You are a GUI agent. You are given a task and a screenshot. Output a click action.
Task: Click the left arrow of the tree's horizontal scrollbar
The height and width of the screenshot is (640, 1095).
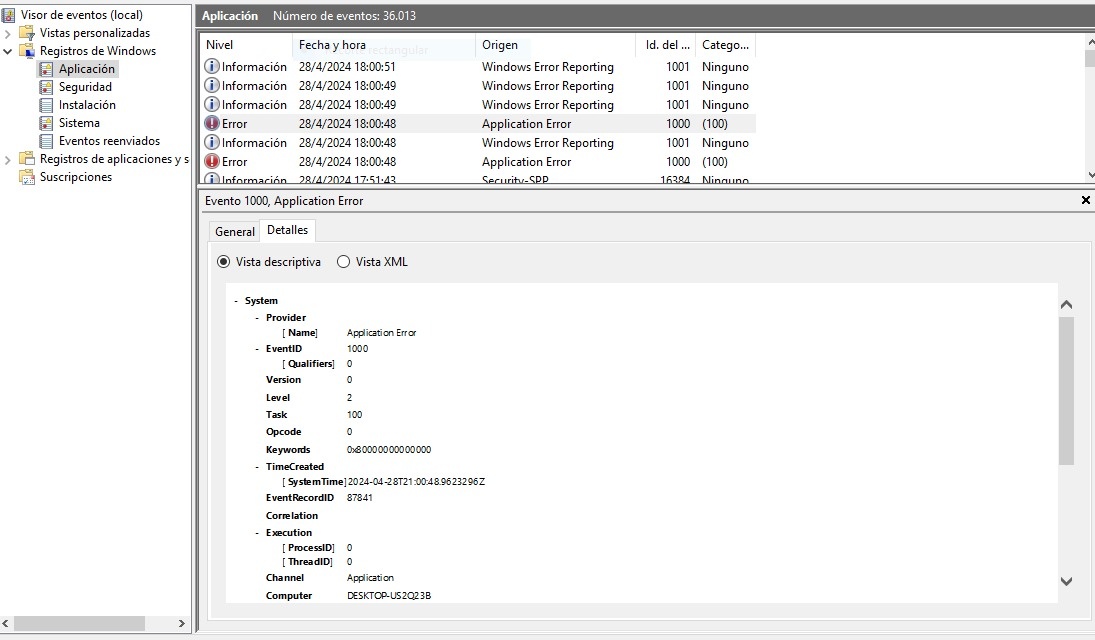(6, 623)
